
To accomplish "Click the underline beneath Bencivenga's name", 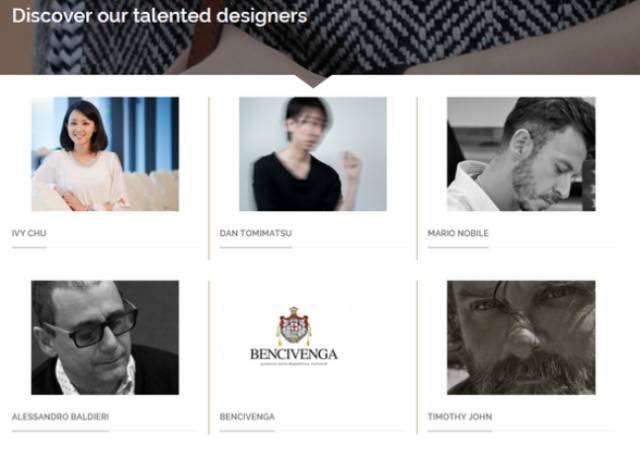I will [247, 431].
